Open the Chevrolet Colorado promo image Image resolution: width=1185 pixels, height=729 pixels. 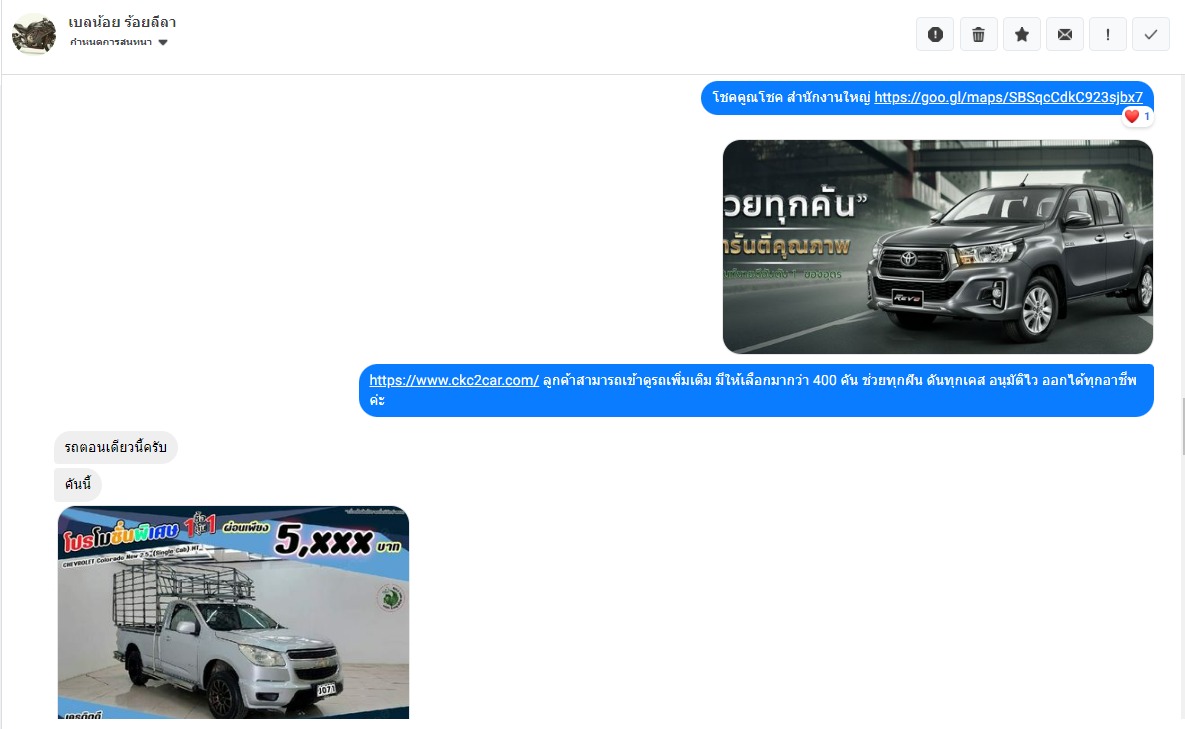pos(234,612)
